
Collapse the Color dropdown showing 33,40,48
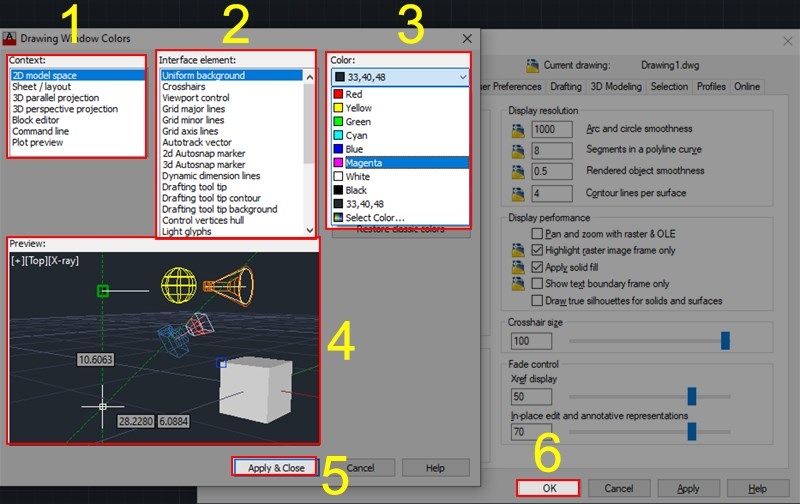[x=463, y=77]
